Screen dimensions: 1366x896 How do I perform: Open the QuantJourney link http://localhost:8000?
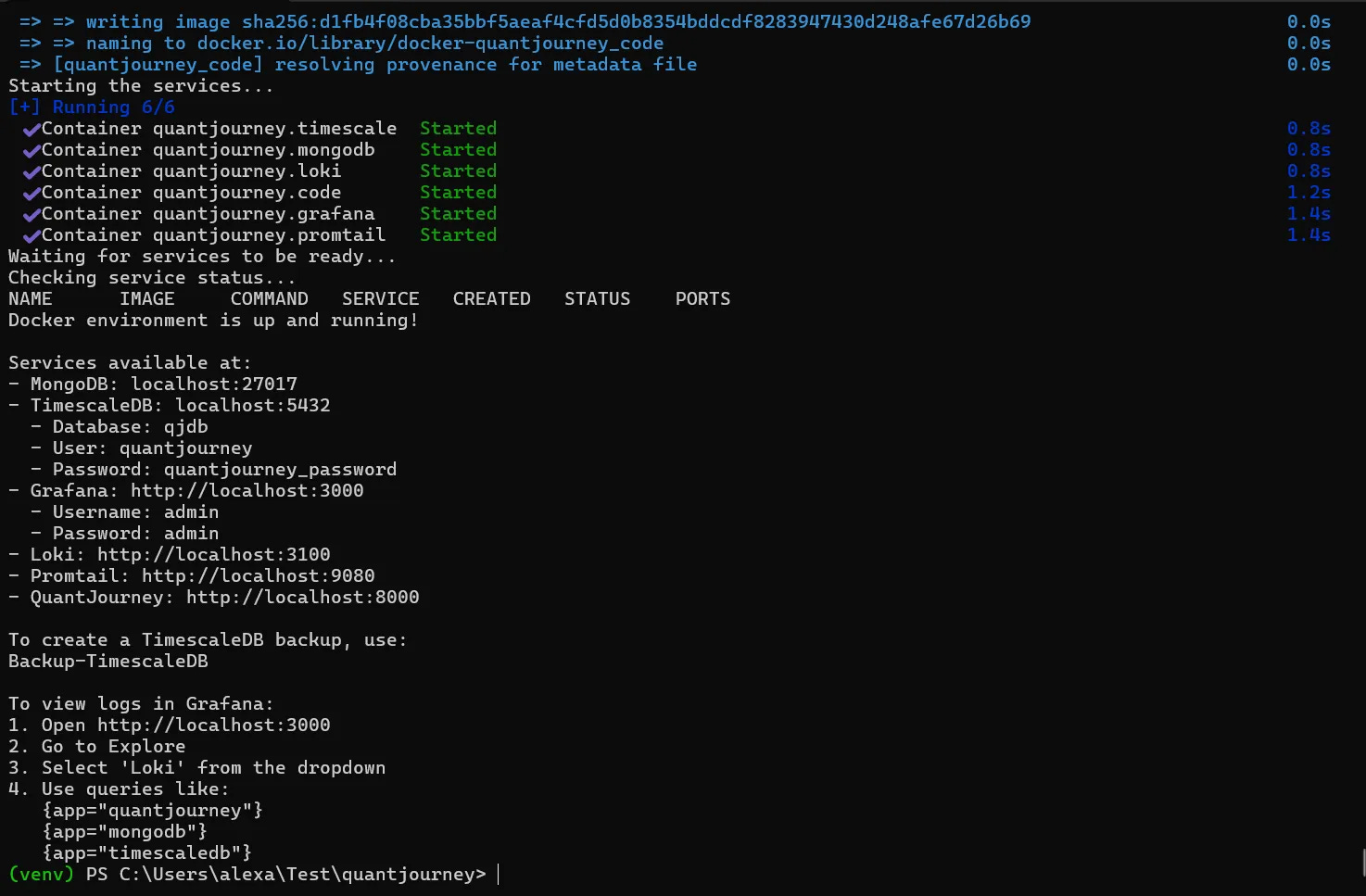(303, 597)
